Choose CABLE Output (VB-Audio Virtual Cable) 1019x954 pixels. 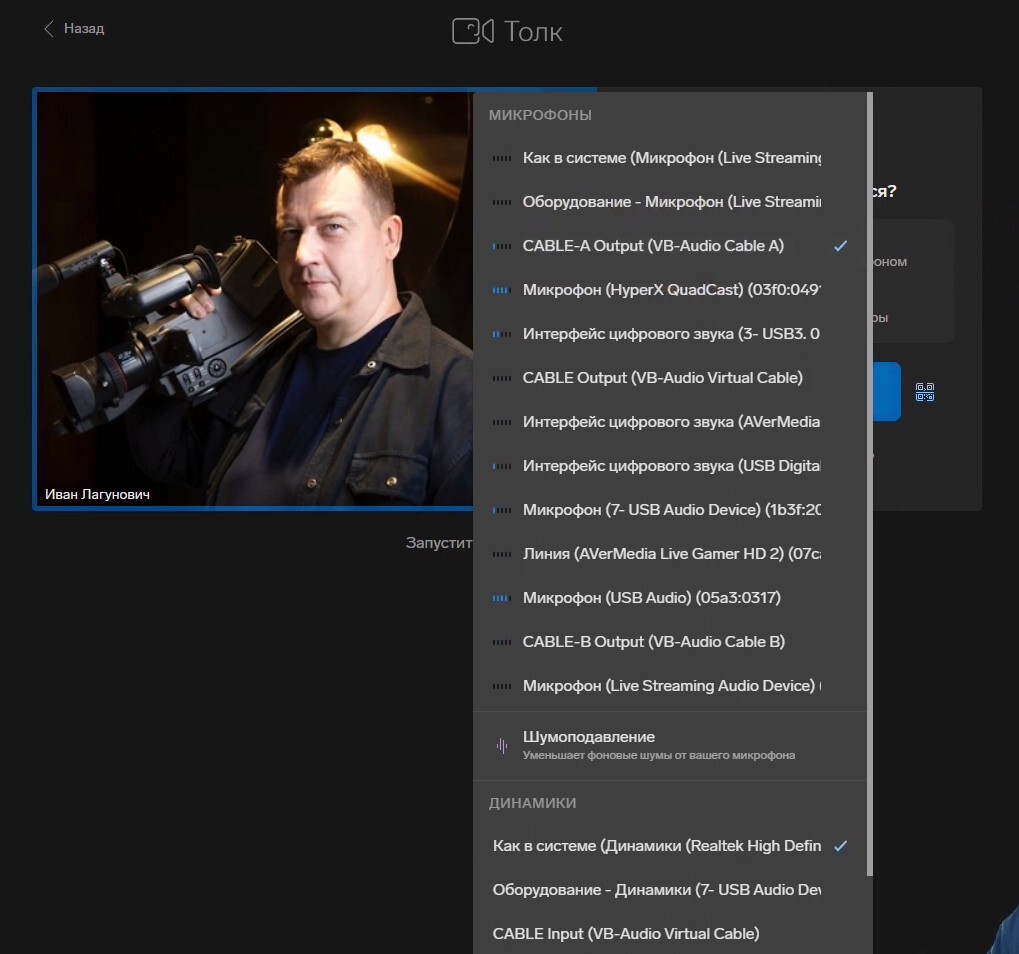tap(670, 378)
